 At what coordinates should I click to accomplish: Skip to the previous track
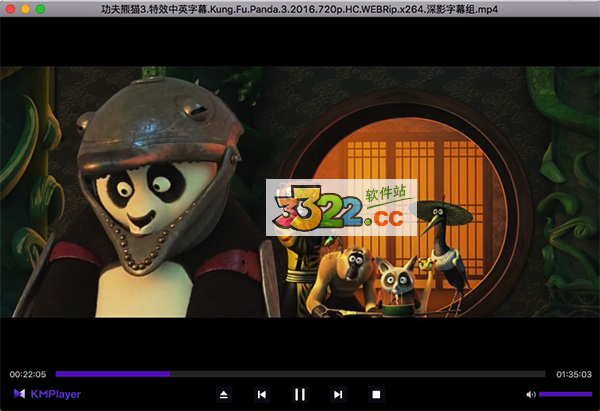click(x=262, y=395)
